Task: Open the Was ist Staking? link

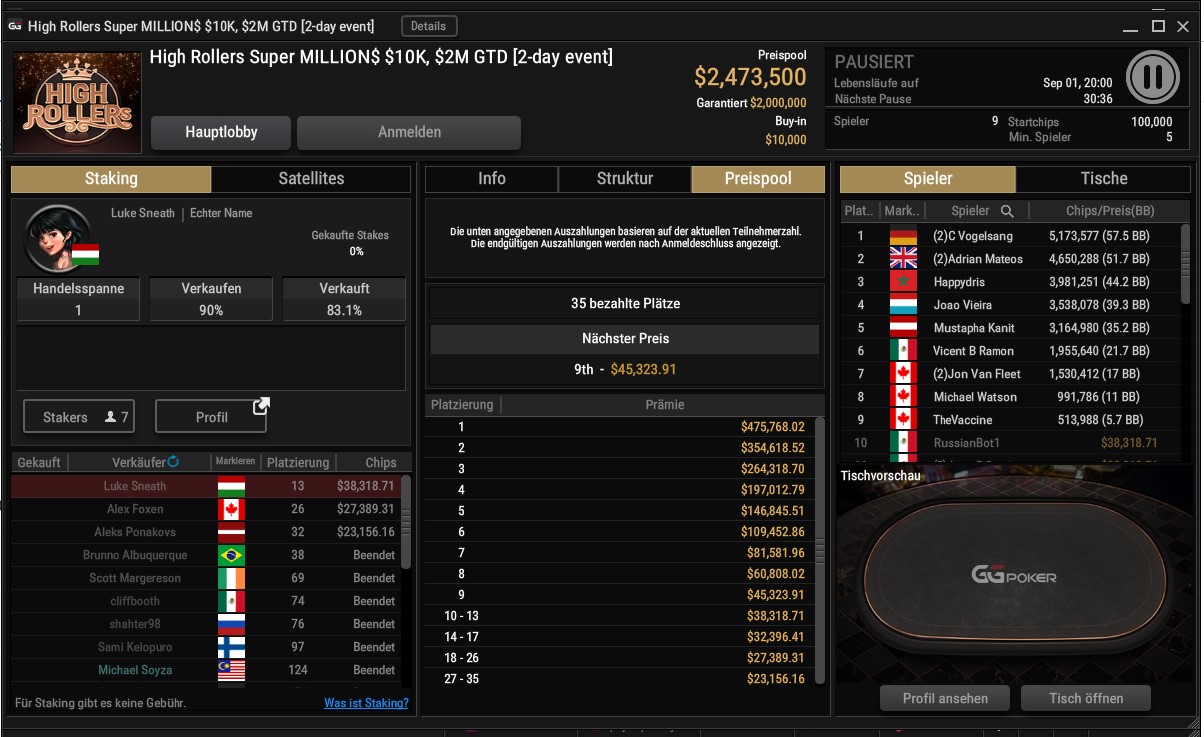Action: (x=366, y=703)
